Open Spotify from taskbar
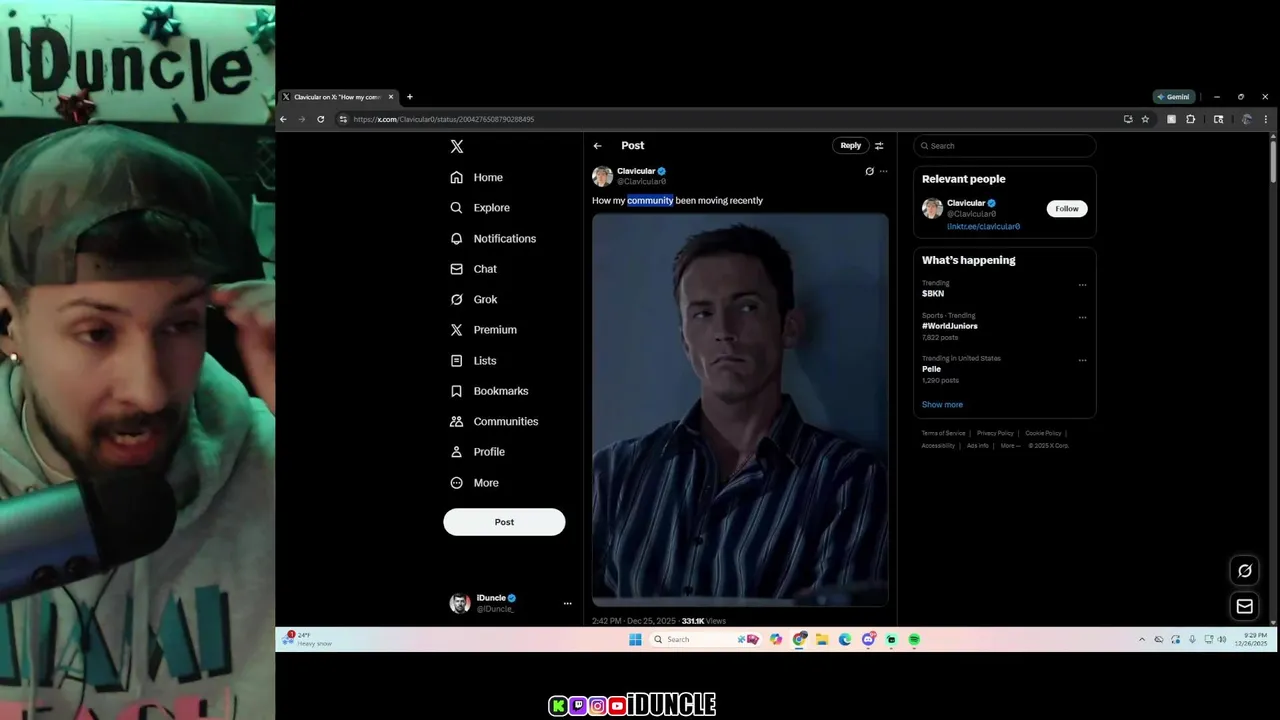This screenshot has width=1280, height=720. [x=914, y=640]
